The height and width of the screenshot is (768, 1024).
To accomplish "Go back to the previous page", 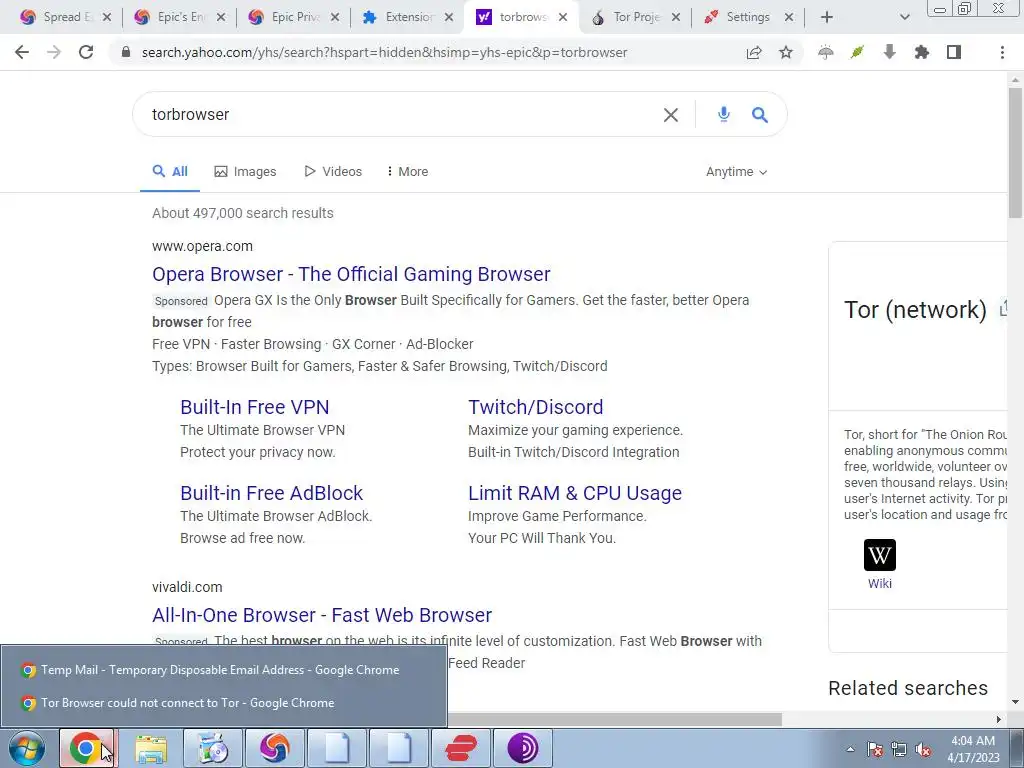I will coord(22,52).
